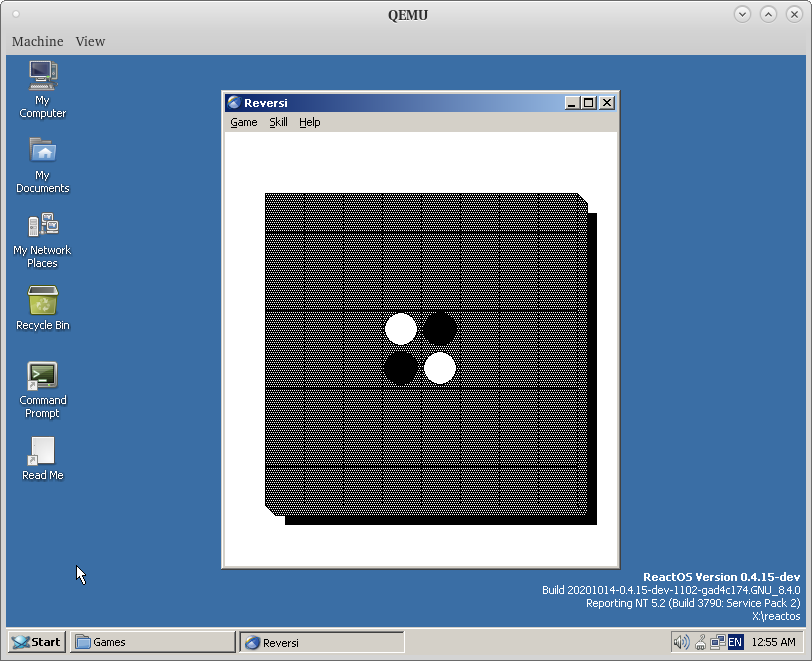
Task: Click the bottom-left black Reversi piece
Action: pos(401,368)
